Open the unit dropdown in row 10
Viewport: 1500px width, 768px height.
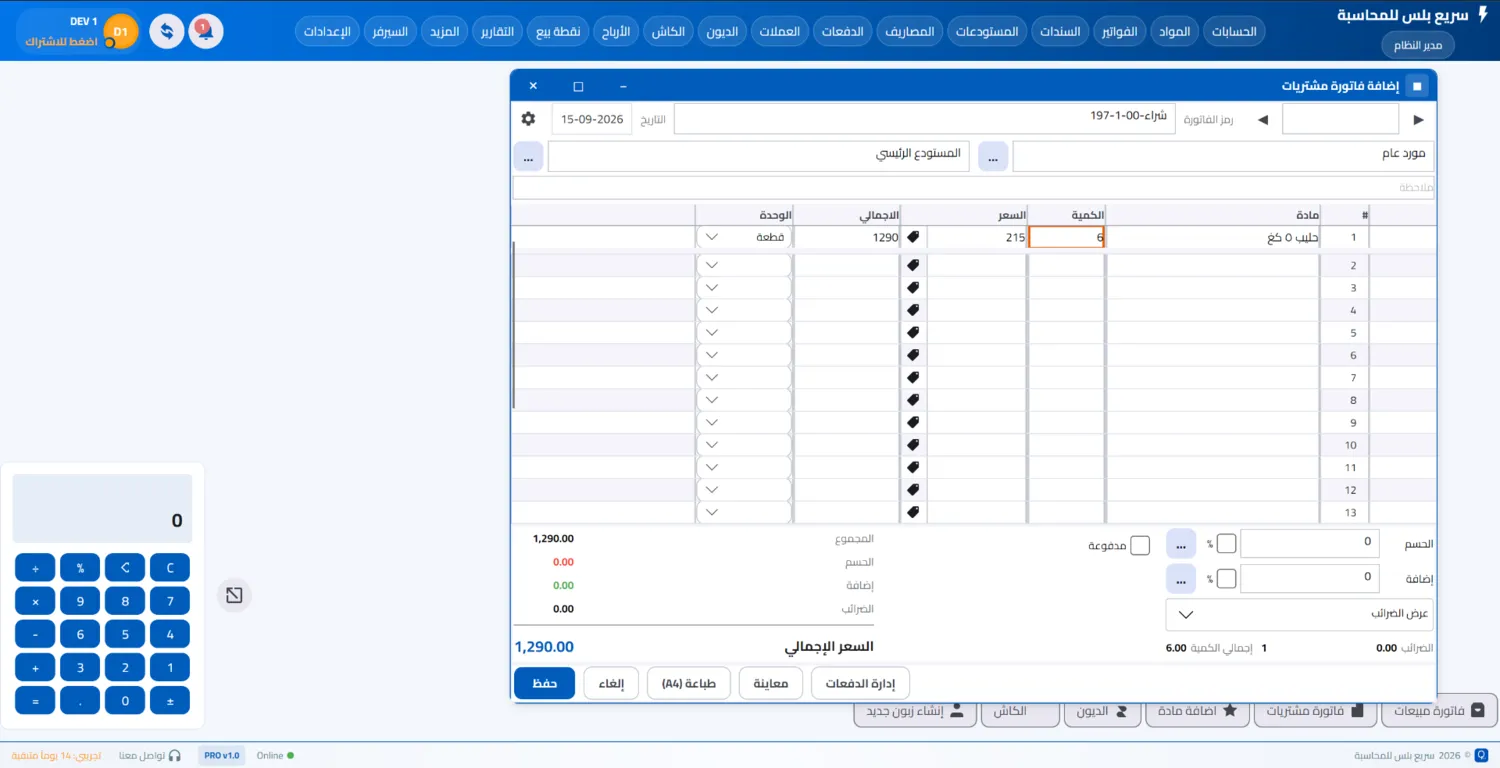click(x=744, y=445)
